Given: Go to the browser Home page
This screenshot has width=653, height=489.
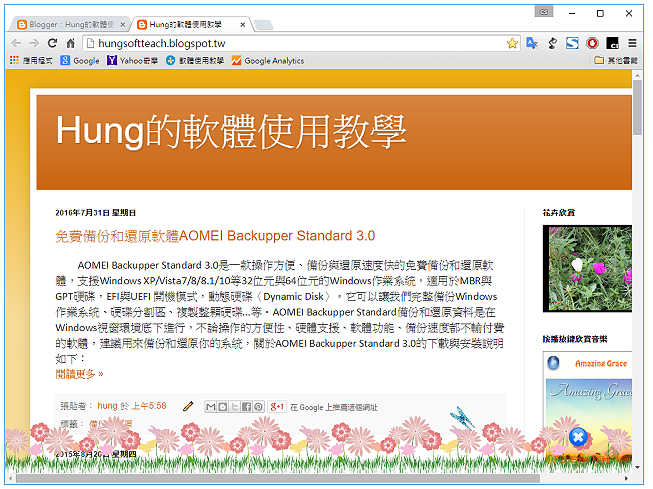Looking at the screenshot, I should point(70,43).
